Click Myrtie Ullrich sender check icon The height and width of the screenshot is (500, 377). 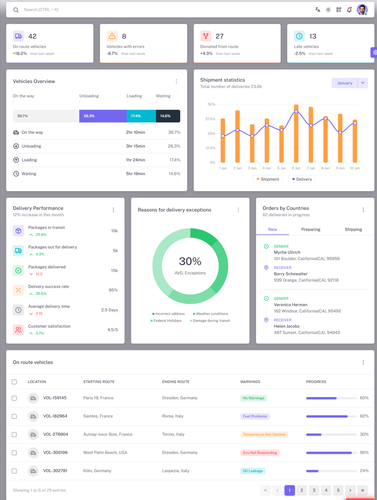click(x=266, y=246)
